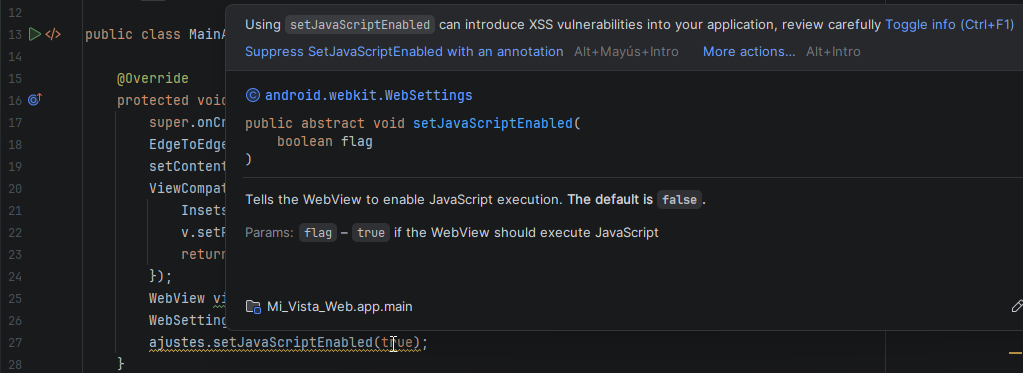
Task: Click ajustes variable on line 27
Action: coord(176,342)
